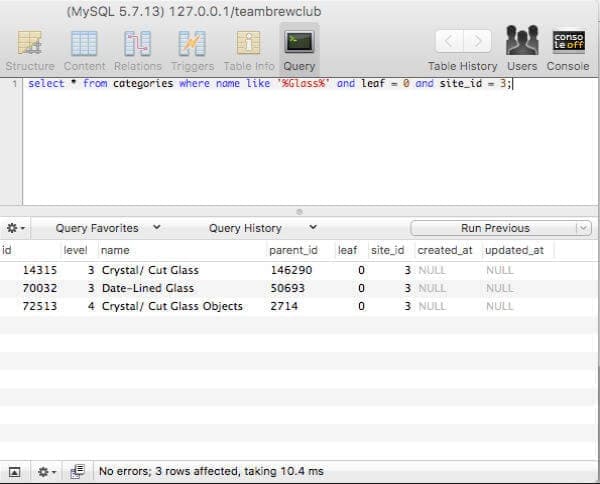Select level value 4 in row 72513
The width and height of the screenshot is (600, 484).
(x=91, y=306)
